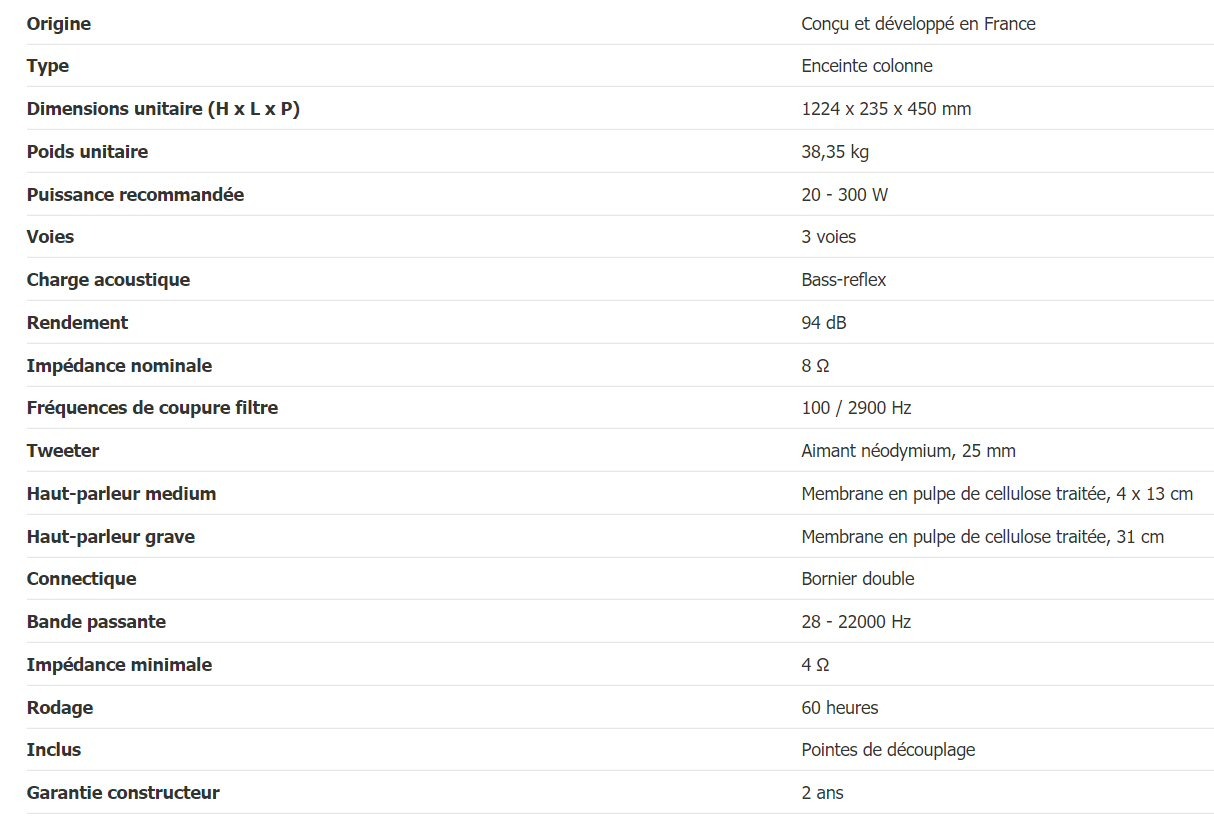Viewport: 1214px width, 816px height.
Task: Click the "Aimant néodymium, 25 mm" tweeter value
Action: point(908,451)
